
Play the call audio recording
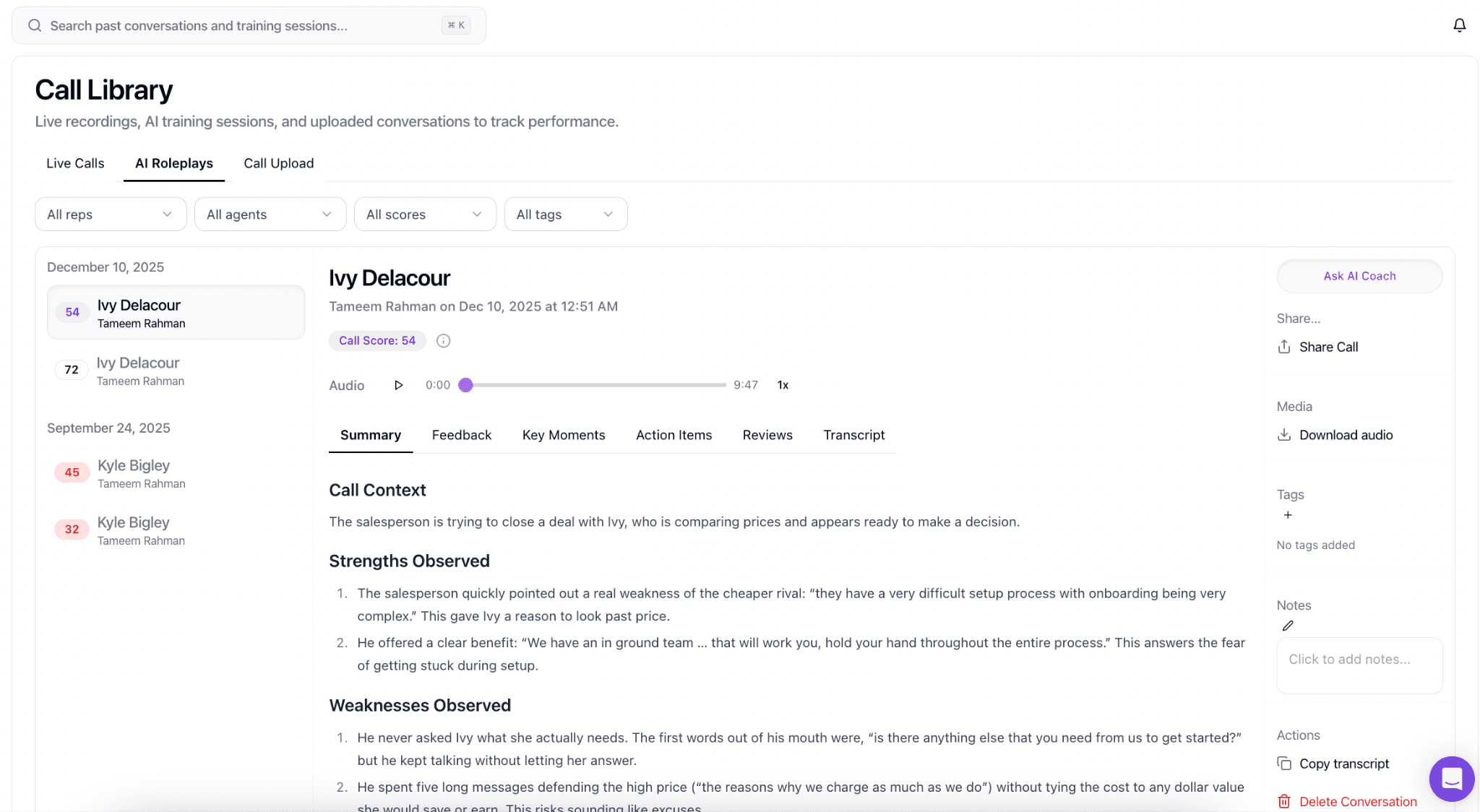click(398, 385)
